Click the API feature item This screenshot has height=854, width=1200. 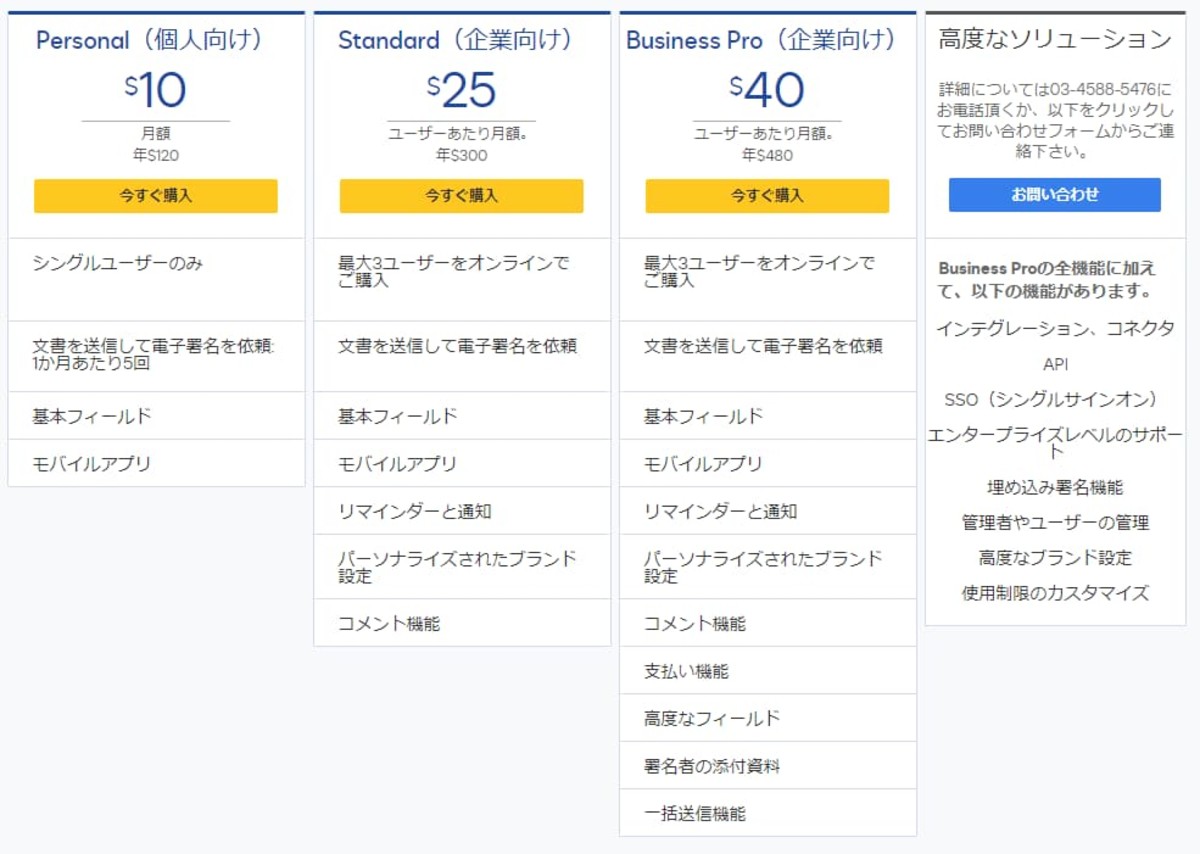[1057, 364]
